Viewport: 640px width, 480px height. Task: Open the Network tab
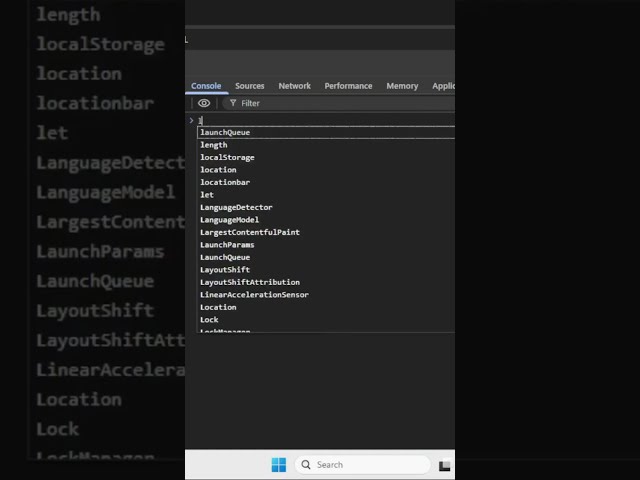pyautogui.click(x=294, y=86)
